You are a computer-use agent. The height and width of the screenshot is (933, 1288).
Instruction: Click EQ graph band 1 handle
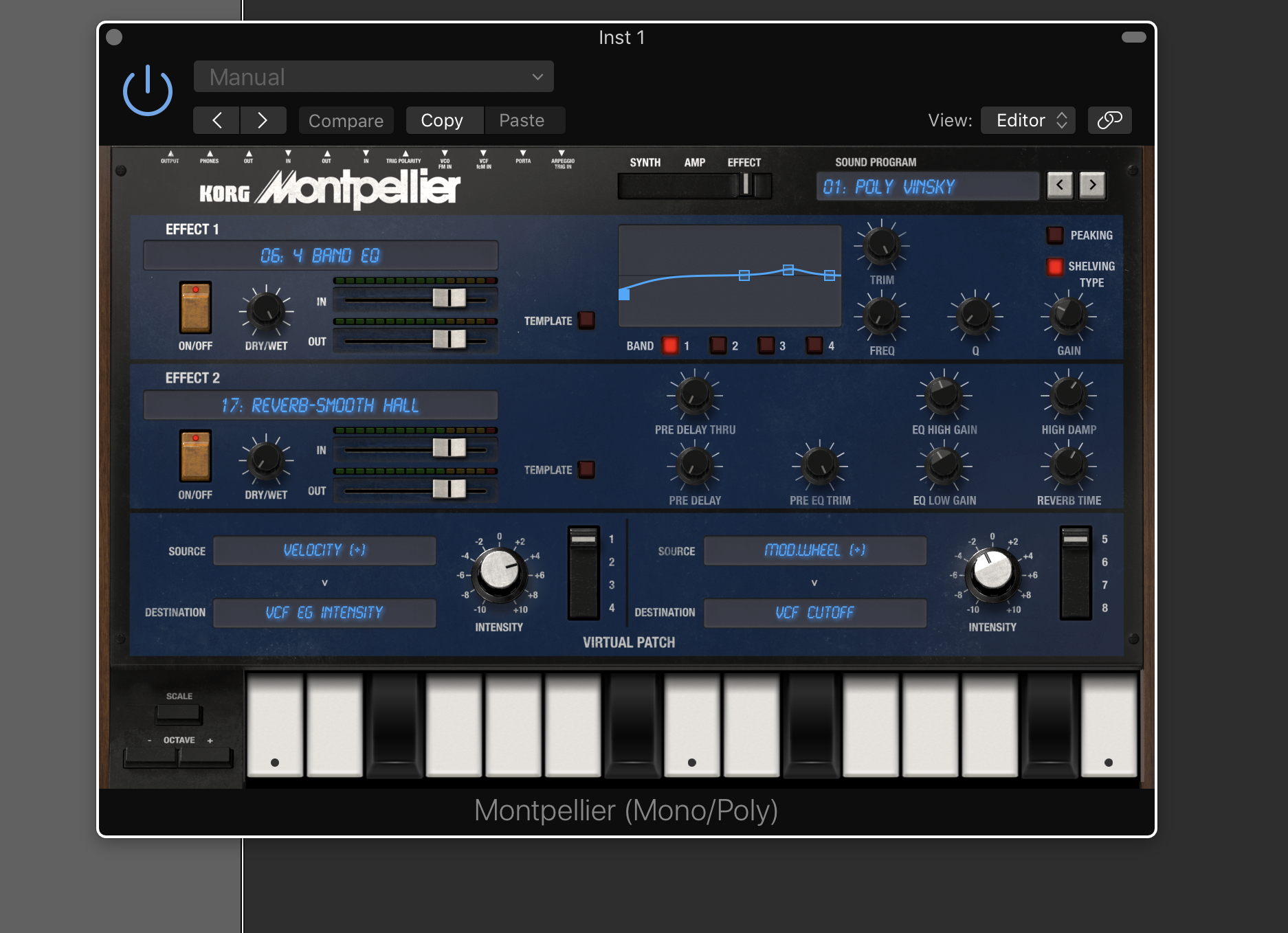coord(624,294)
